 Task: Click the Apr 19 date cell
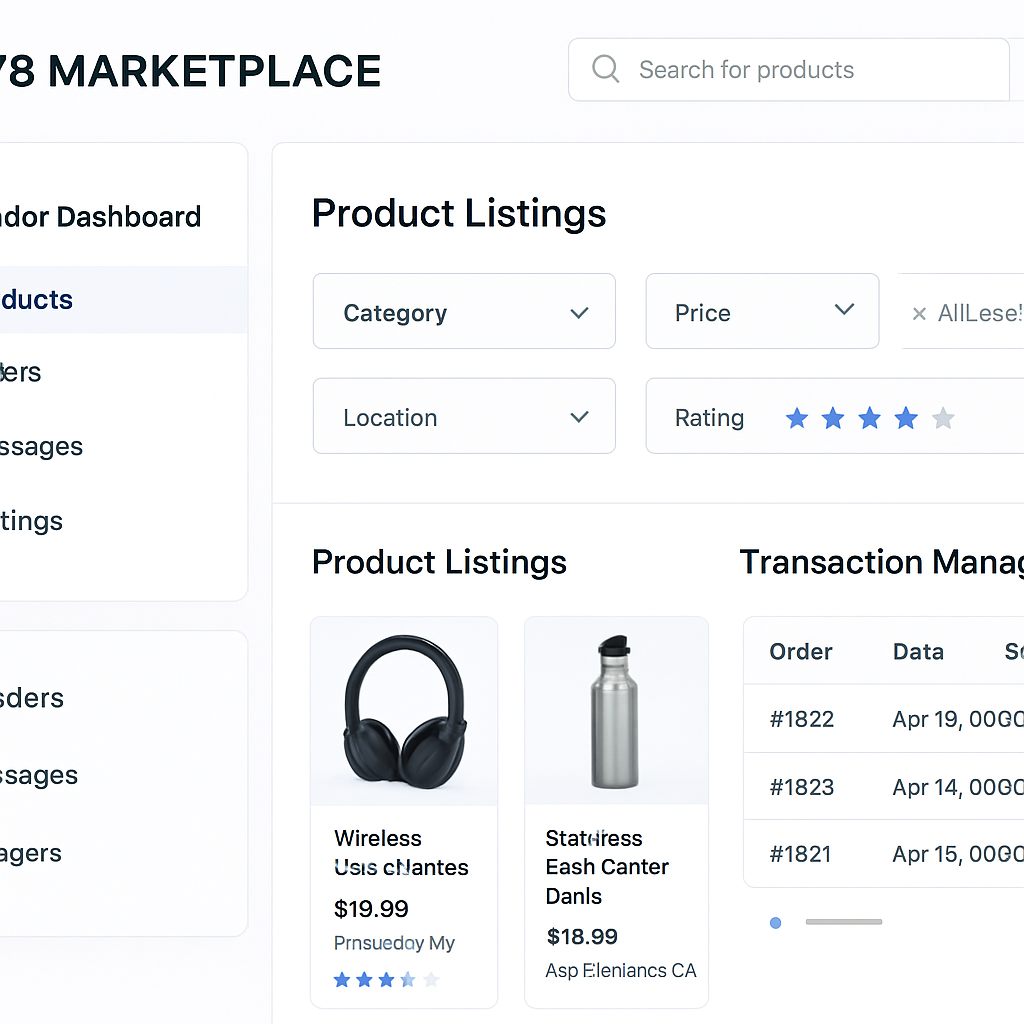click(958, 719)
